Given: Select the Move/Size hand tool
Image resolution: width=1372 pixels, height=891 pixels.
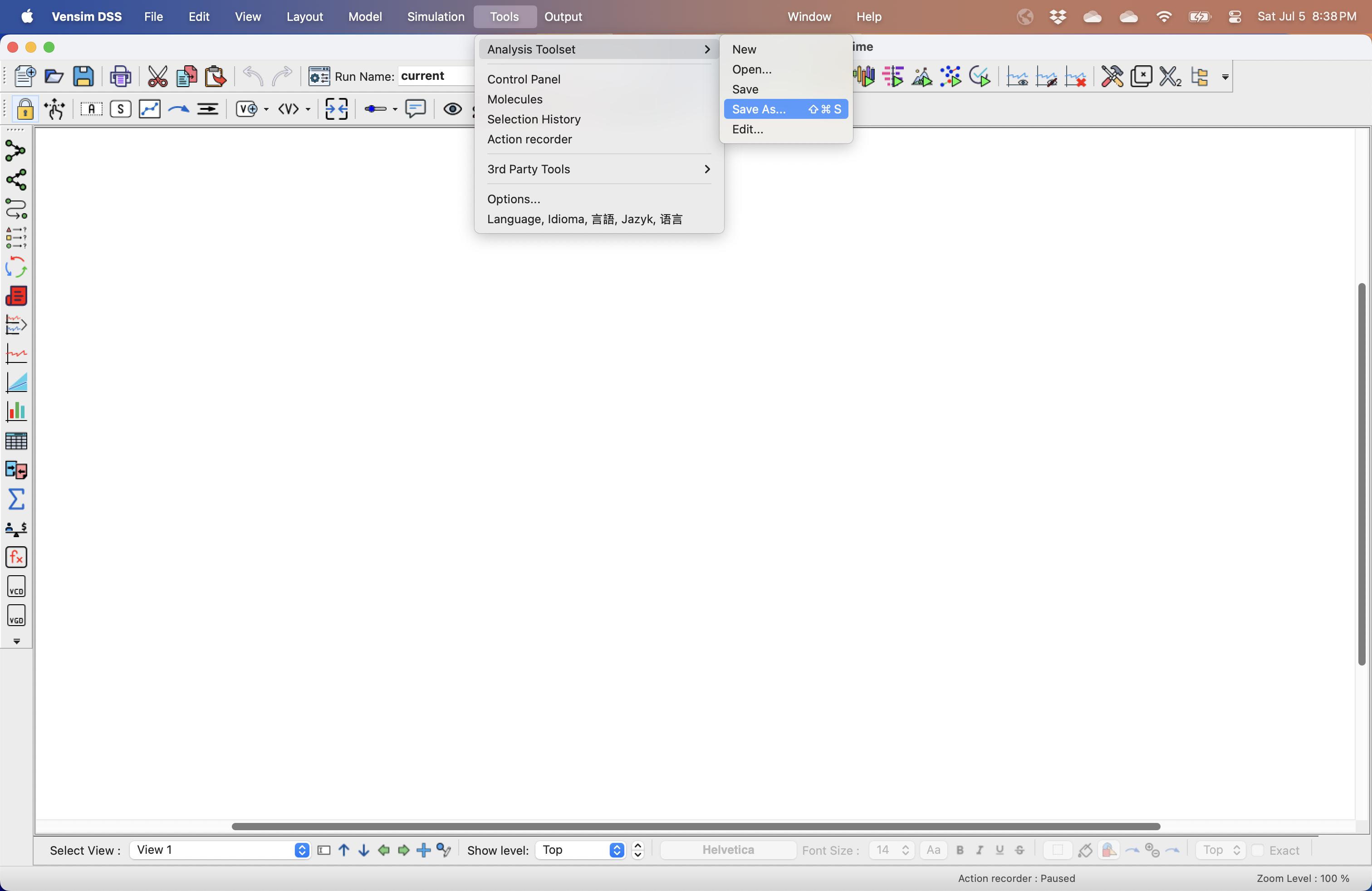Looking at the screenshot, I should (x=55, y=108).
